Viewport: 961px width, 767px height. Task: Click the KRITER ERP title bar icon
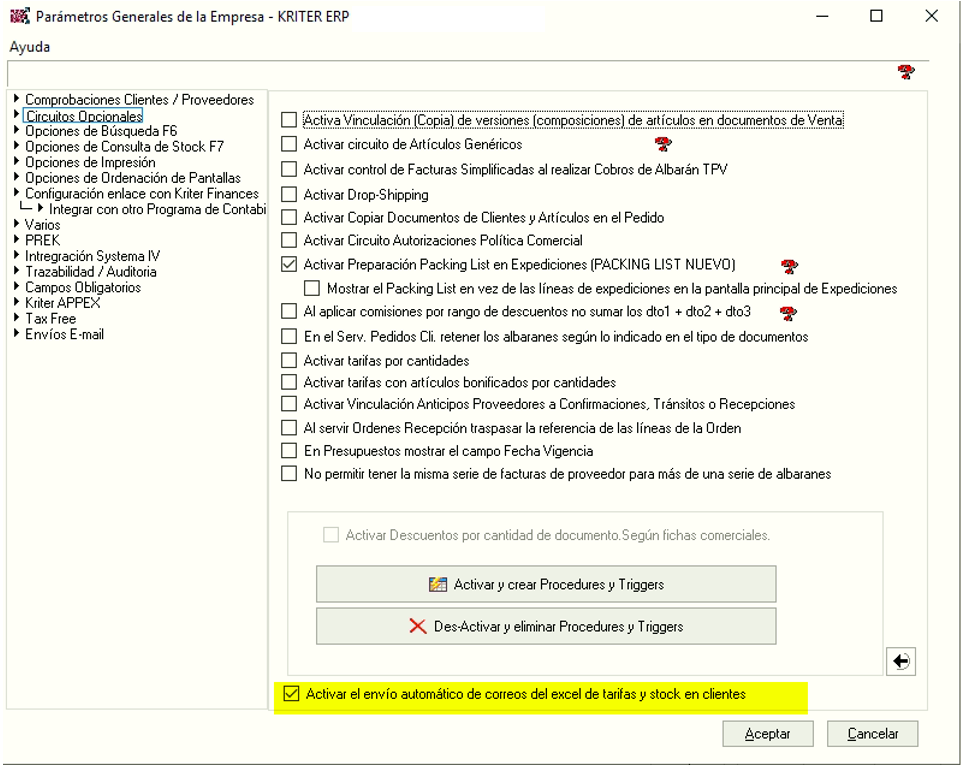18,16
